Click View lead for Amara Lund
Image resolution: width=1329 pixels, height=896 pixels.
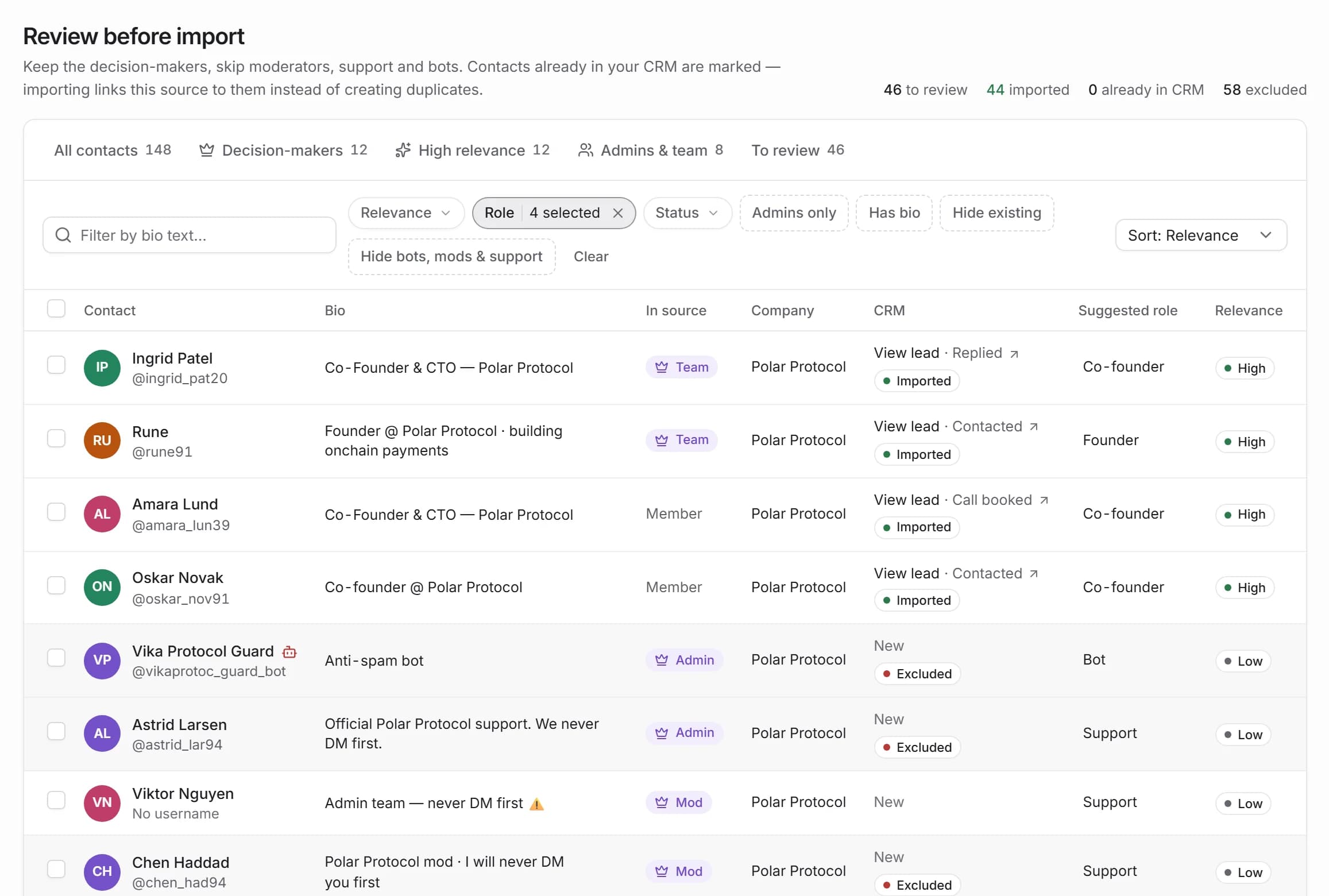[906, 500]
